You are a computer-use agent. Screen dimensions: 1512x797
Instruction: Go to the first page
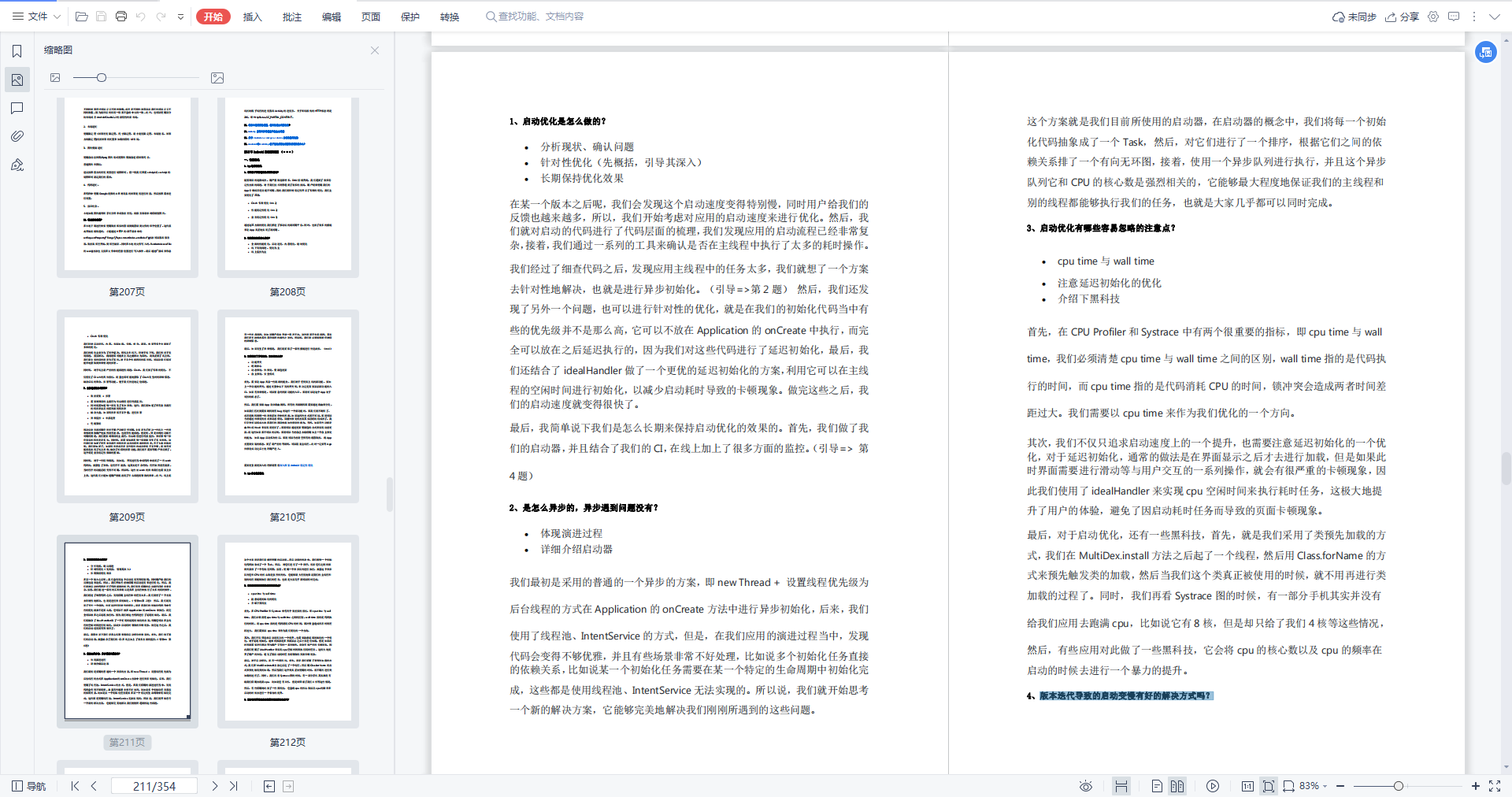[x=75, y=786]
